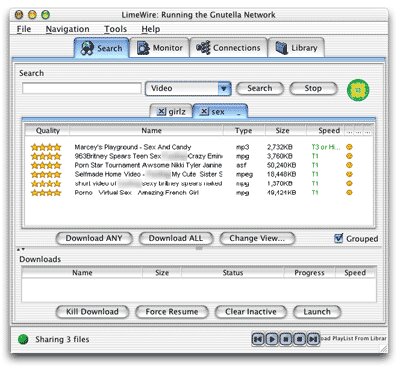Select the "Marcey's Playground" result name
This screenshot has width=400, height=368.
tap(133, 147)
